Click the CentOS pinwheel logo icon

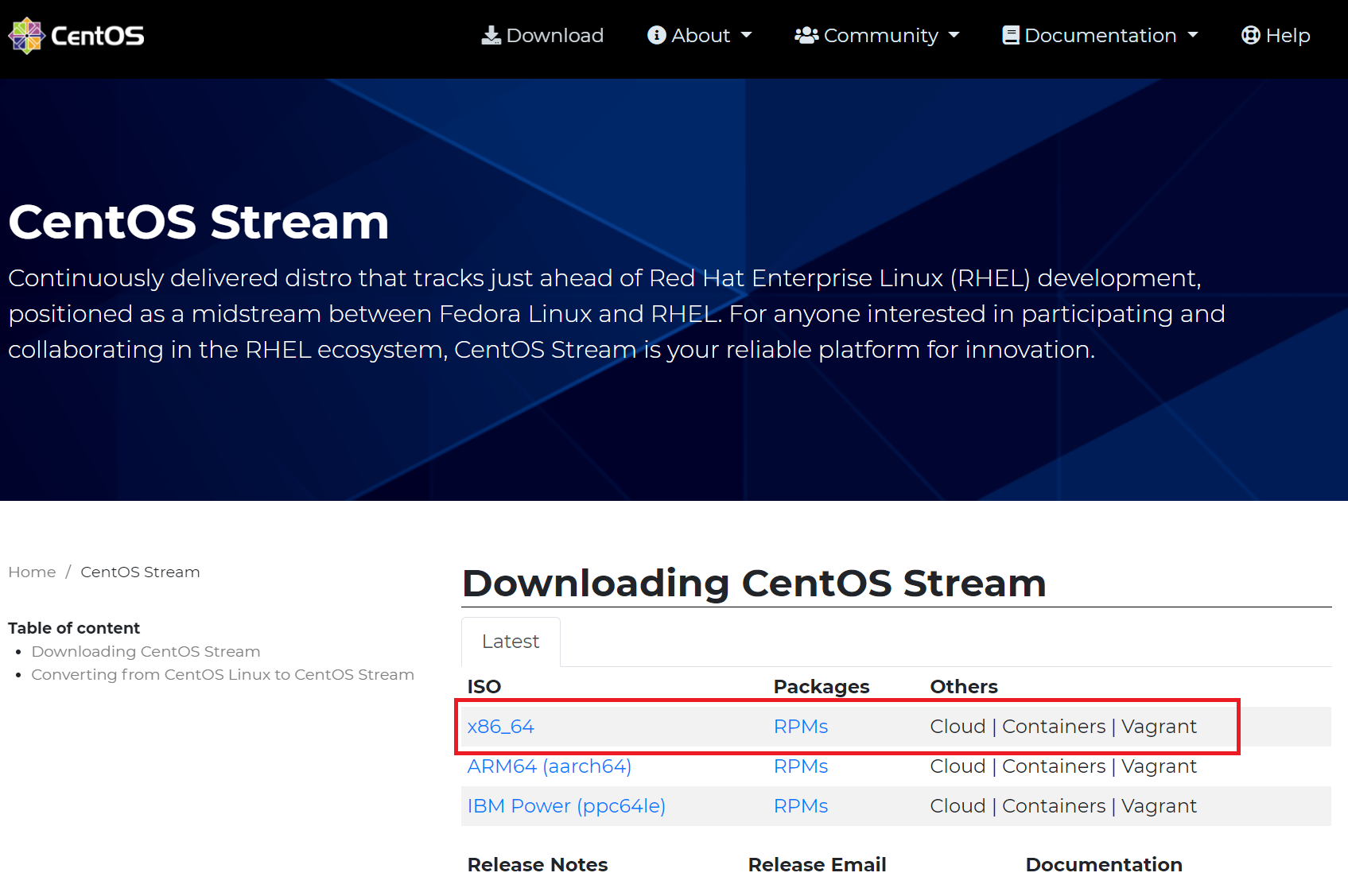click(x=26, y=36)
